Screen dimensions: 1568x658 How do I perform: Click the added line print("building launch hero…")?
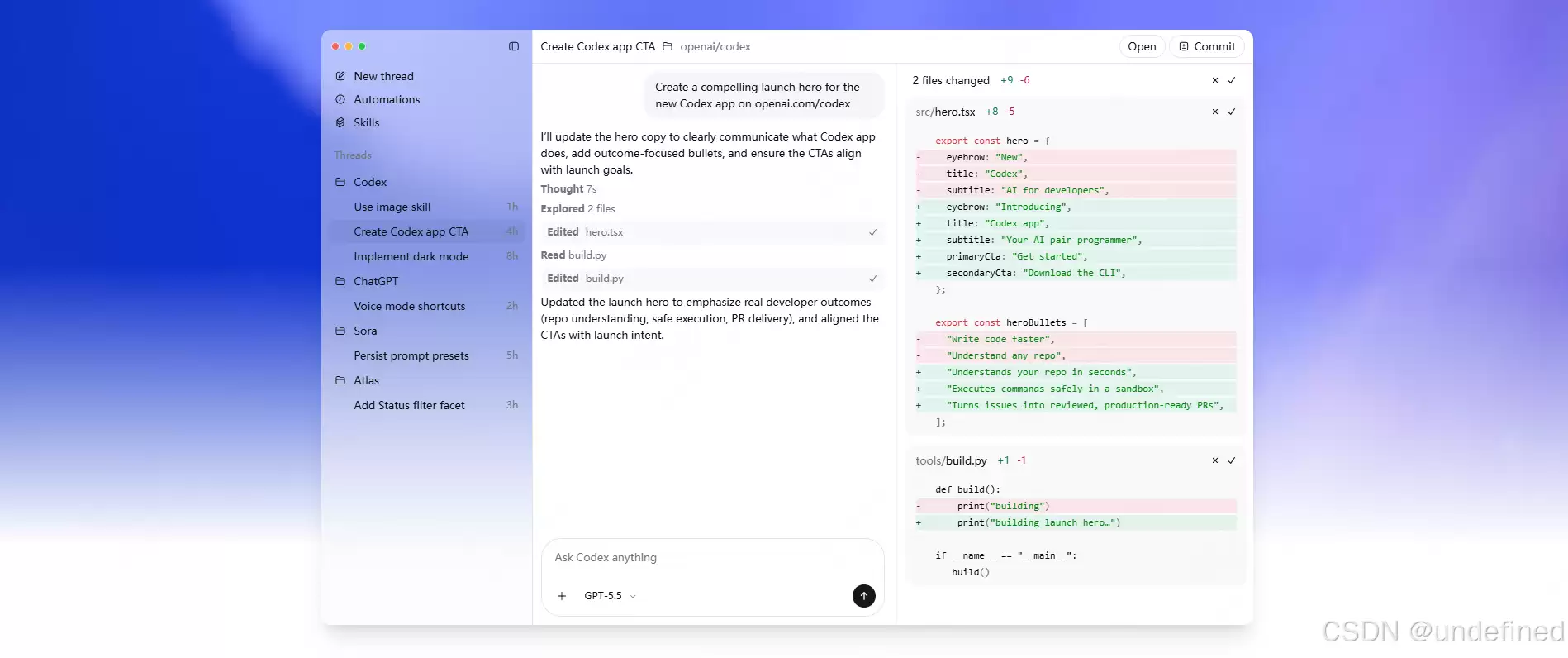[1076, 522]
